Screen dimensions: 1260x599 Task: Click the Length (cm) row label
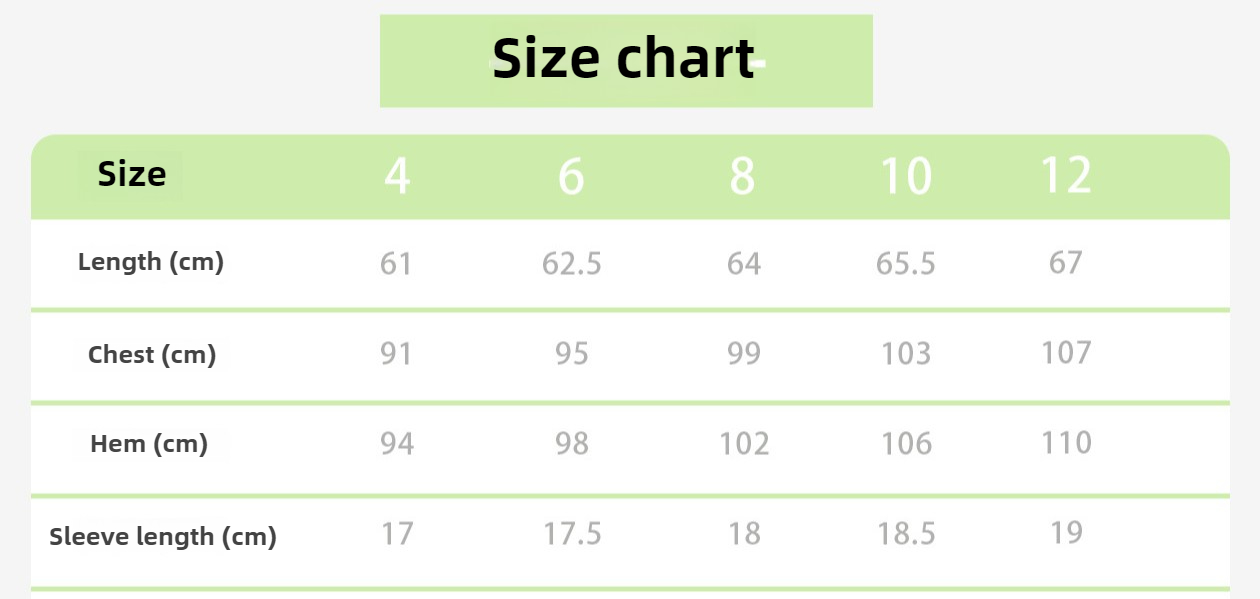151,262
